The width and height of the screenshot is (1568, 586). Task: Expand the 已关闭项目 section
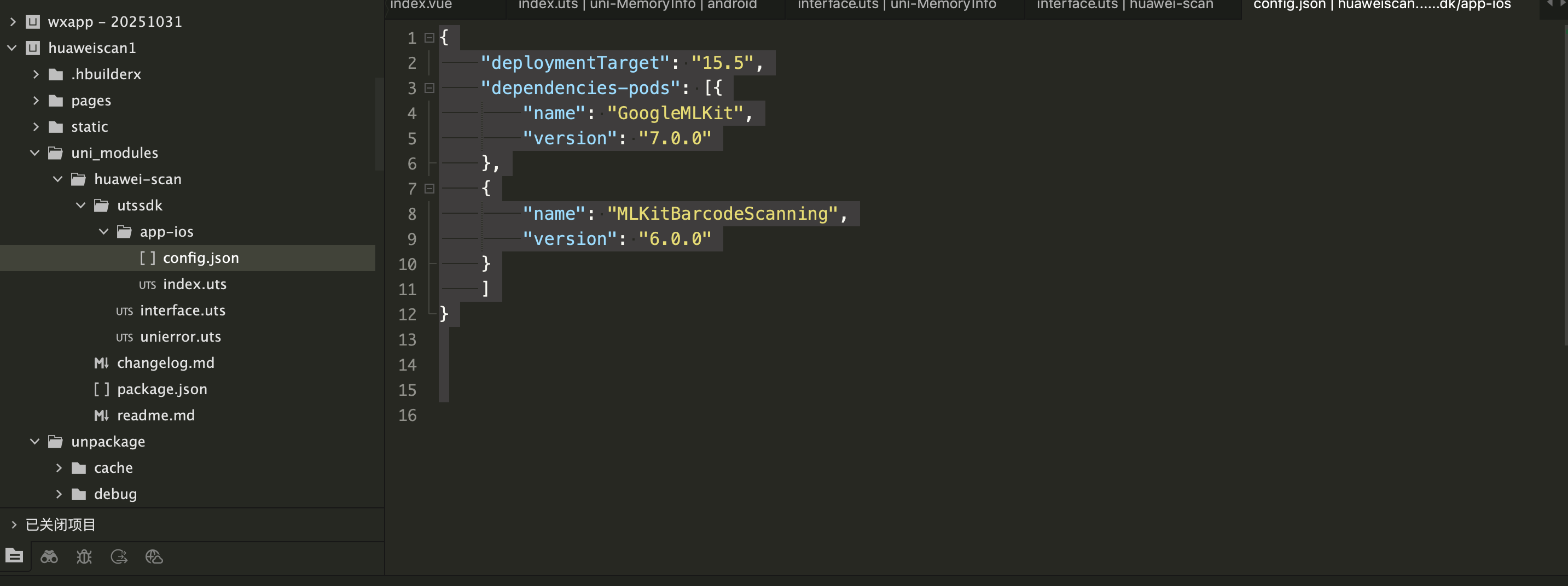click(13, 525)
